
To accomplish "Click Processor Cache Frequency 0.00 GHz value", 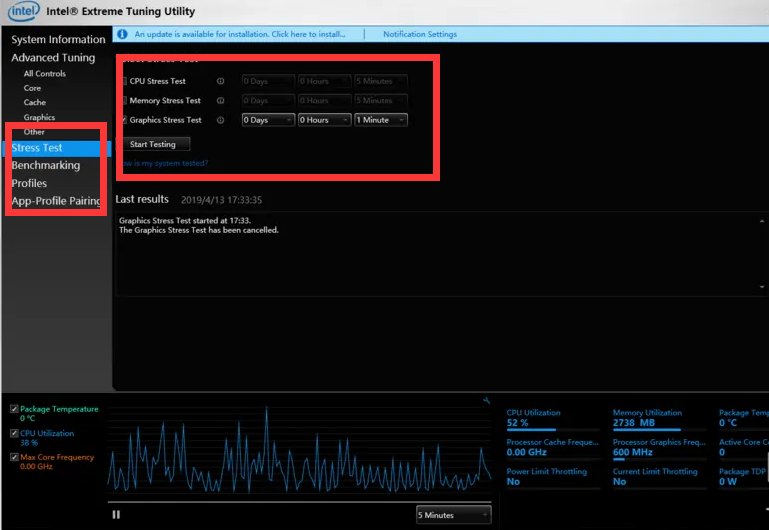I will coord(526,452).
